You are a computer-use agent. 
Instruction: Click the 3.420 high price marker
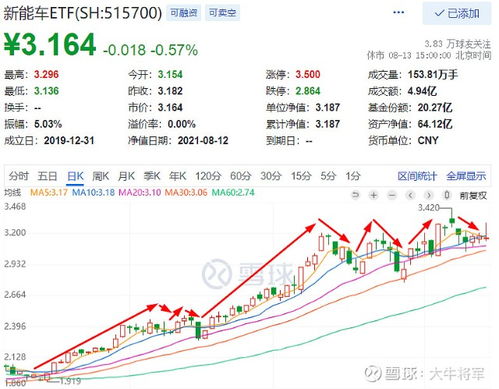(x=429, y=208)
